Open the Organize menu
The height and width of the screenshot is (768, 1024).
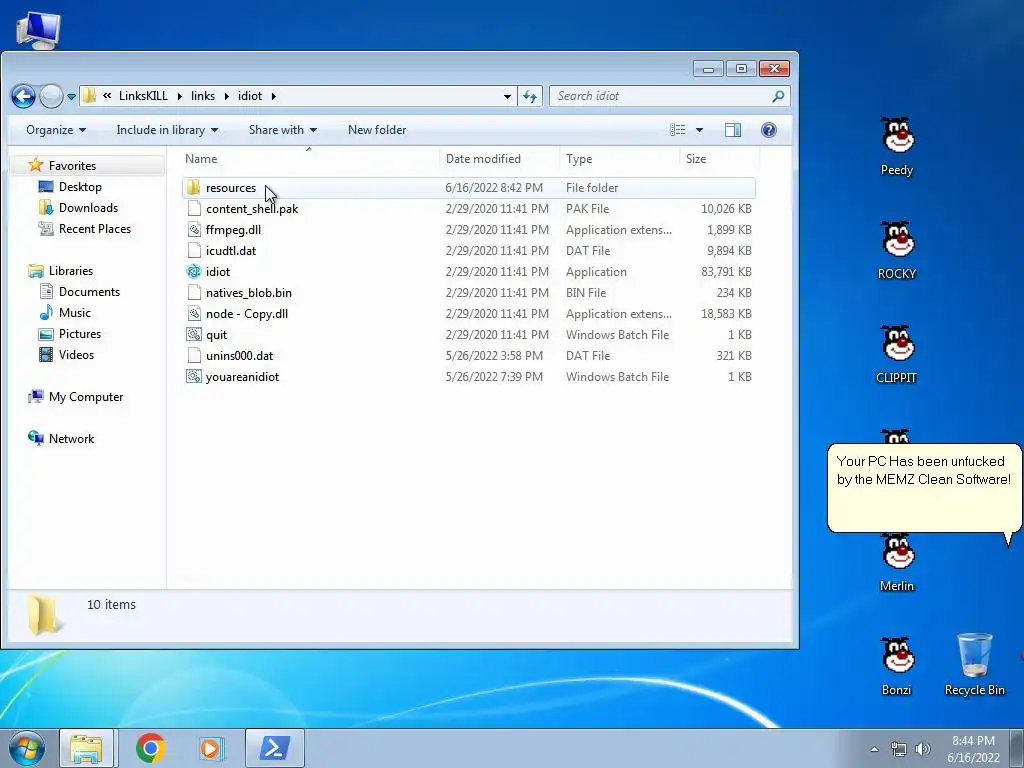tap(56, 130)
